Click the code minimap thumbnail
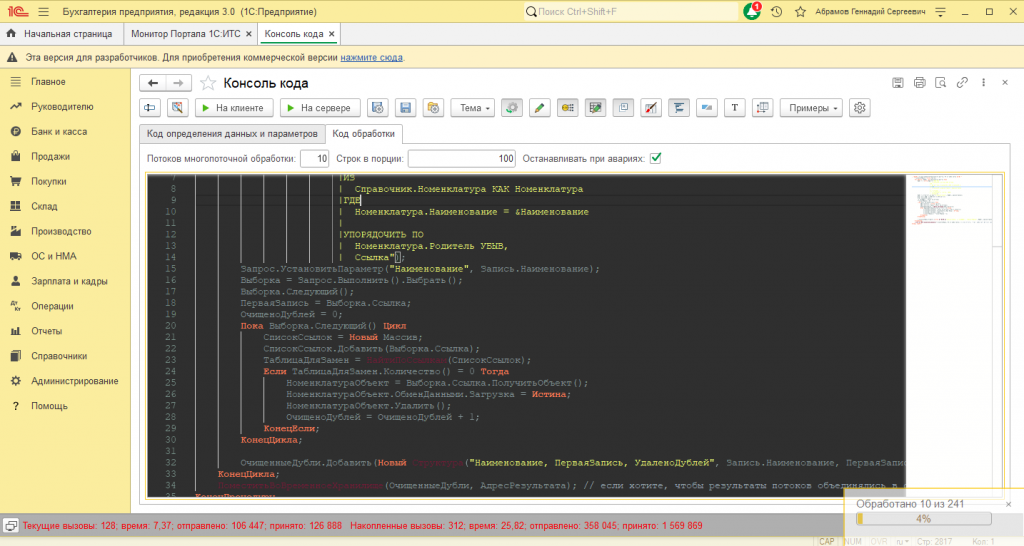Image resolution: width=1024 pixels, height=546 pixels. point(953,201)
